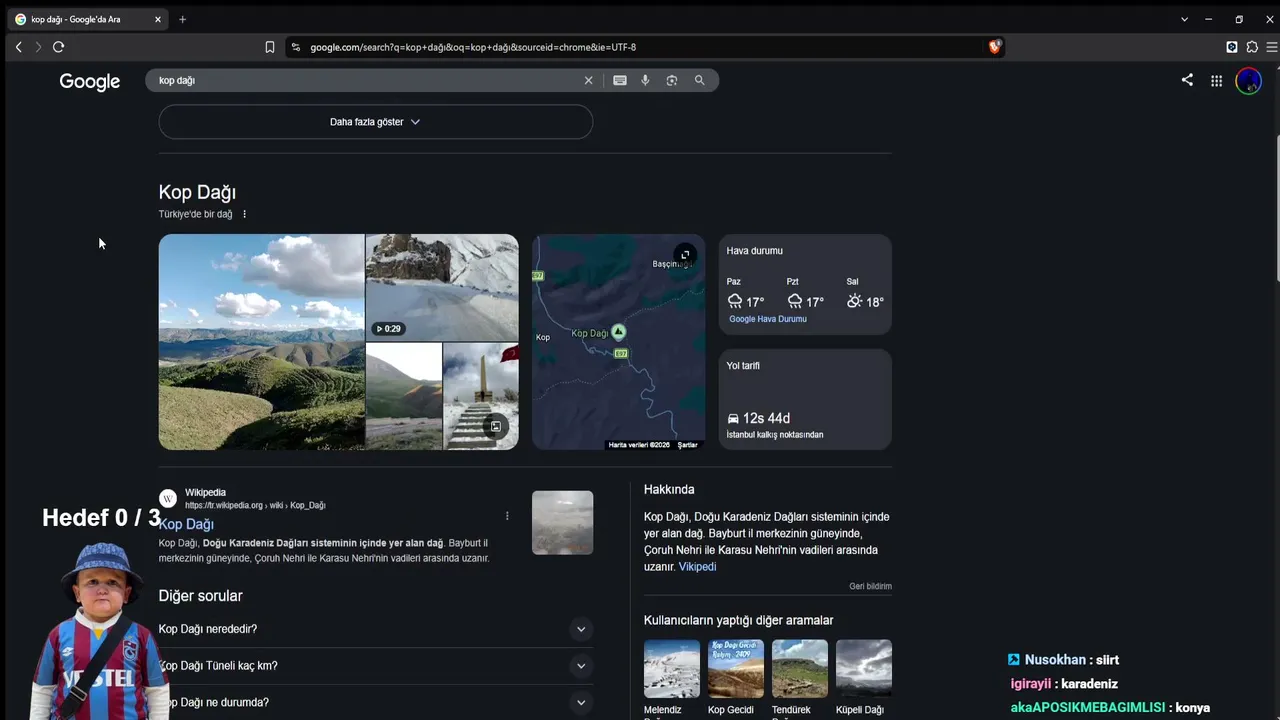Open the on-screen keyboard input tool
Image resolution: width=1280 pixels, height=720 pixels.
[x=620, y=80]
